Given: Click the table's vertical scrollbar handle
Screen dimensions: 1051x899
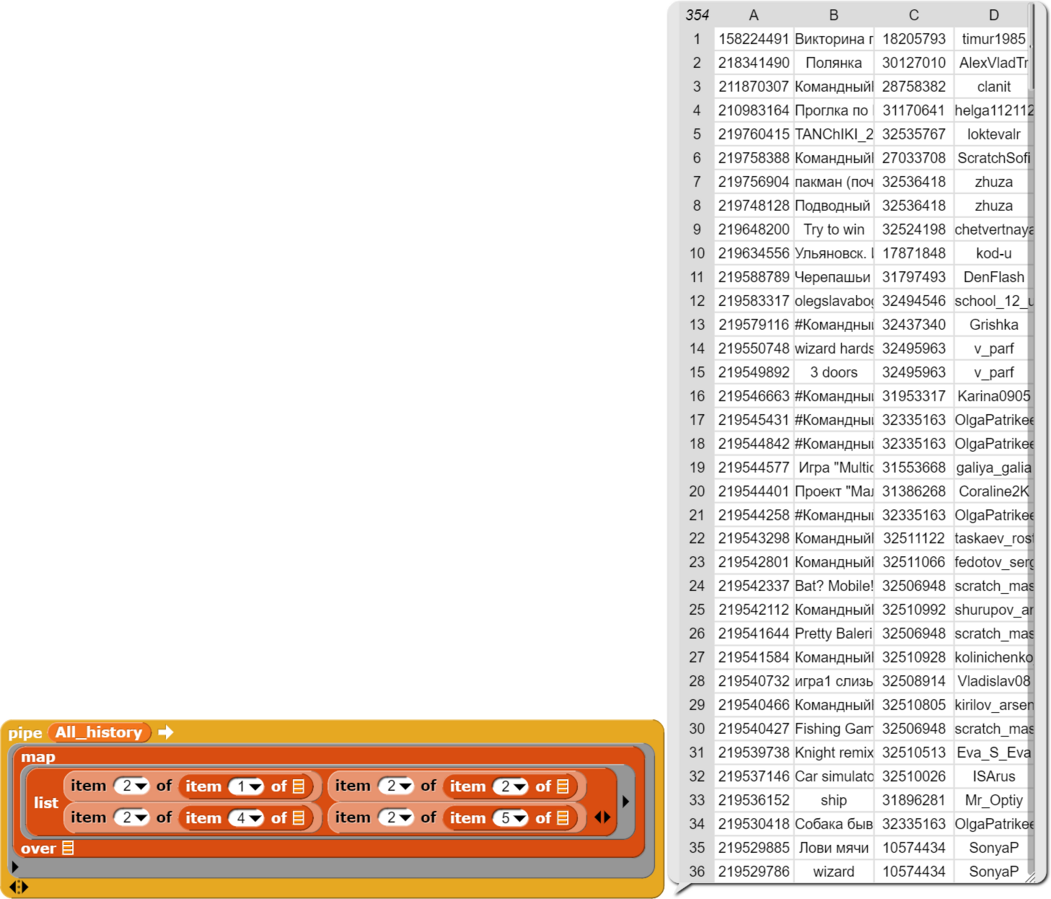Looking at the screenshot, I should point(1033,45).
